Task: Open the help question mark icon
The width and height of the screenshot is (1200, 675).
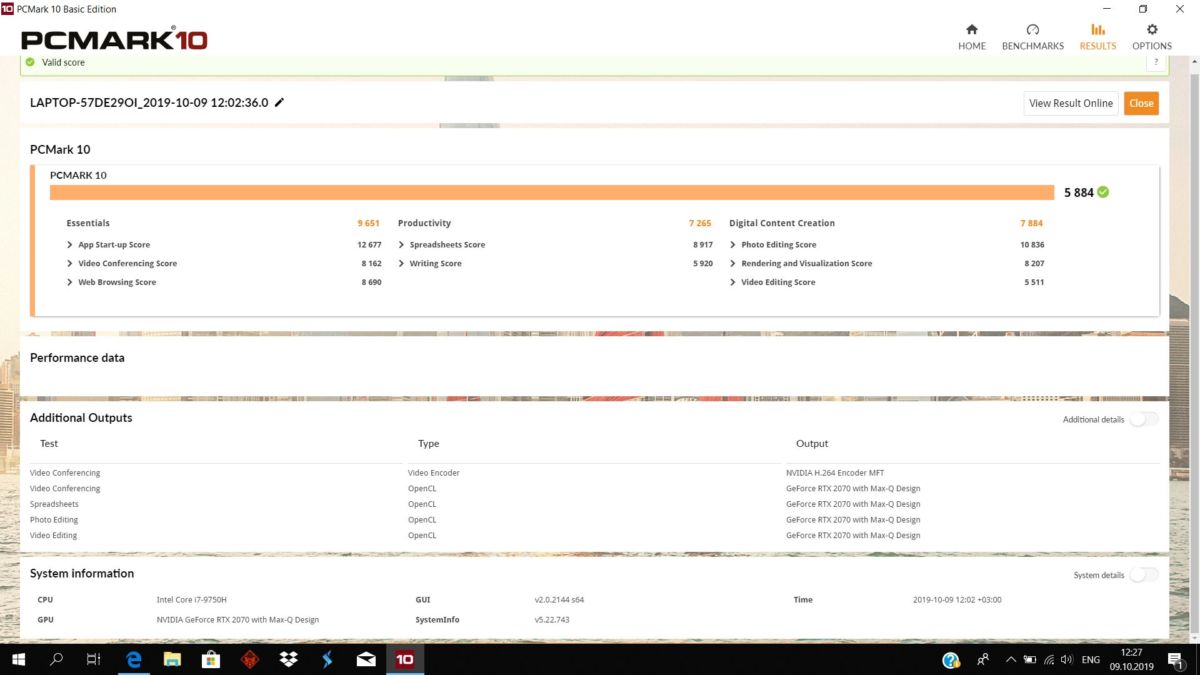Action: pos(1156,62)
